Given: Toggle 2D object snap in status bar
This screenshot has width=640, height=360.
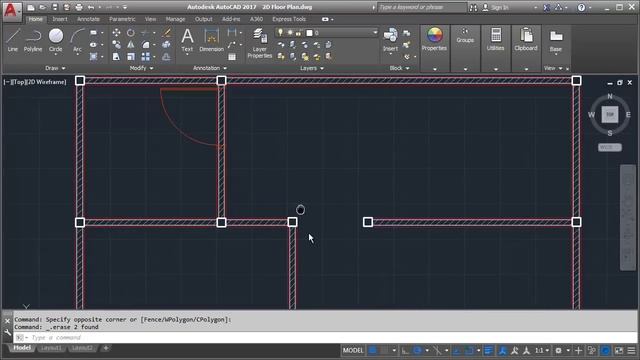Looking at the screenshot, I should [469, 350].
